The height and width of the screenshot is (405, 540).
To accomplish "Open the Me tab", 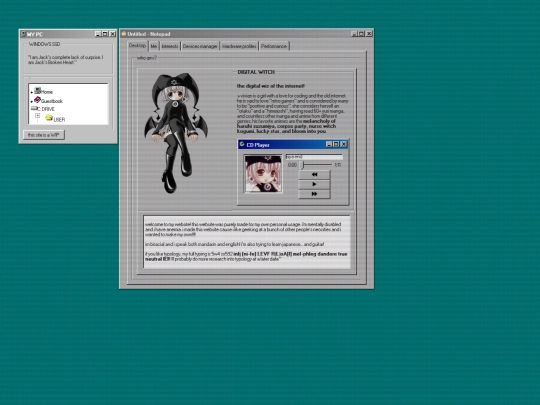I will pos(154,46).
